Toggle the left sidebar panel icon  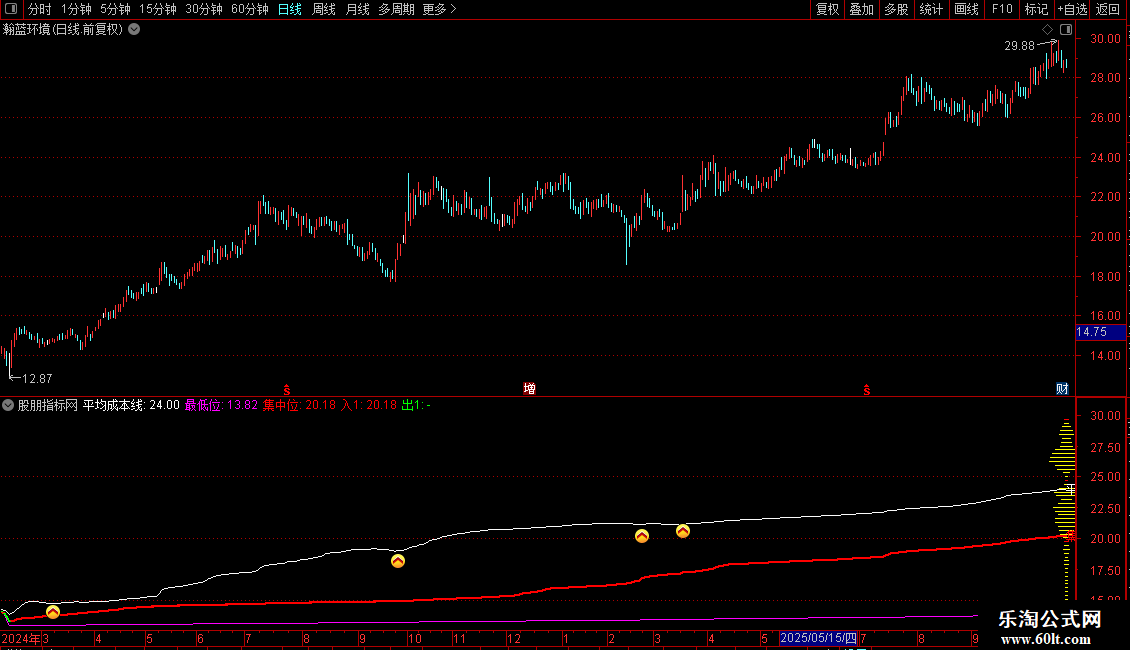(11, 9)
